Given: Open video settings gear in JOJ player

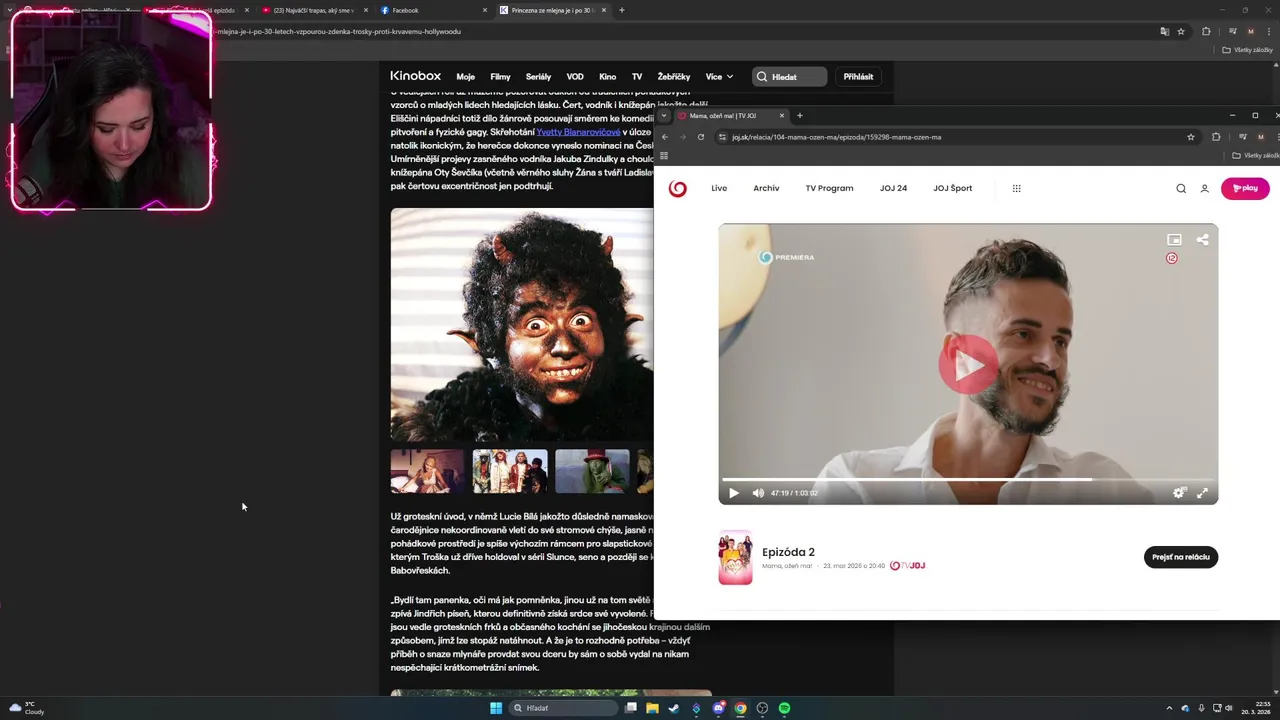Looking at the screenshot, I should (1179, 493).
